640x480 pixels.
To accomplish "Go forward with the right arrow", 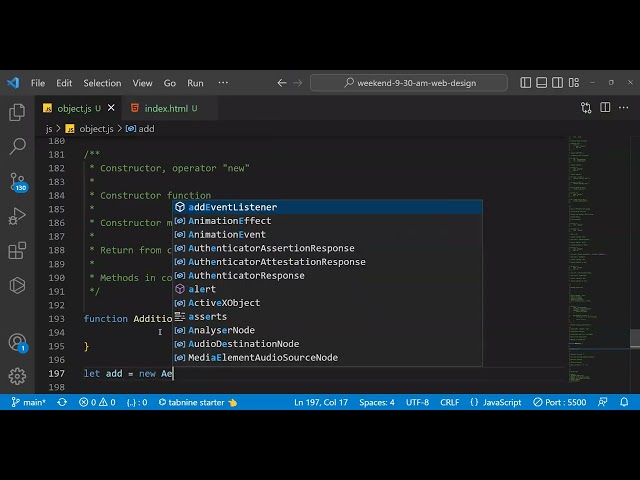I will click(x=298, y=83).
